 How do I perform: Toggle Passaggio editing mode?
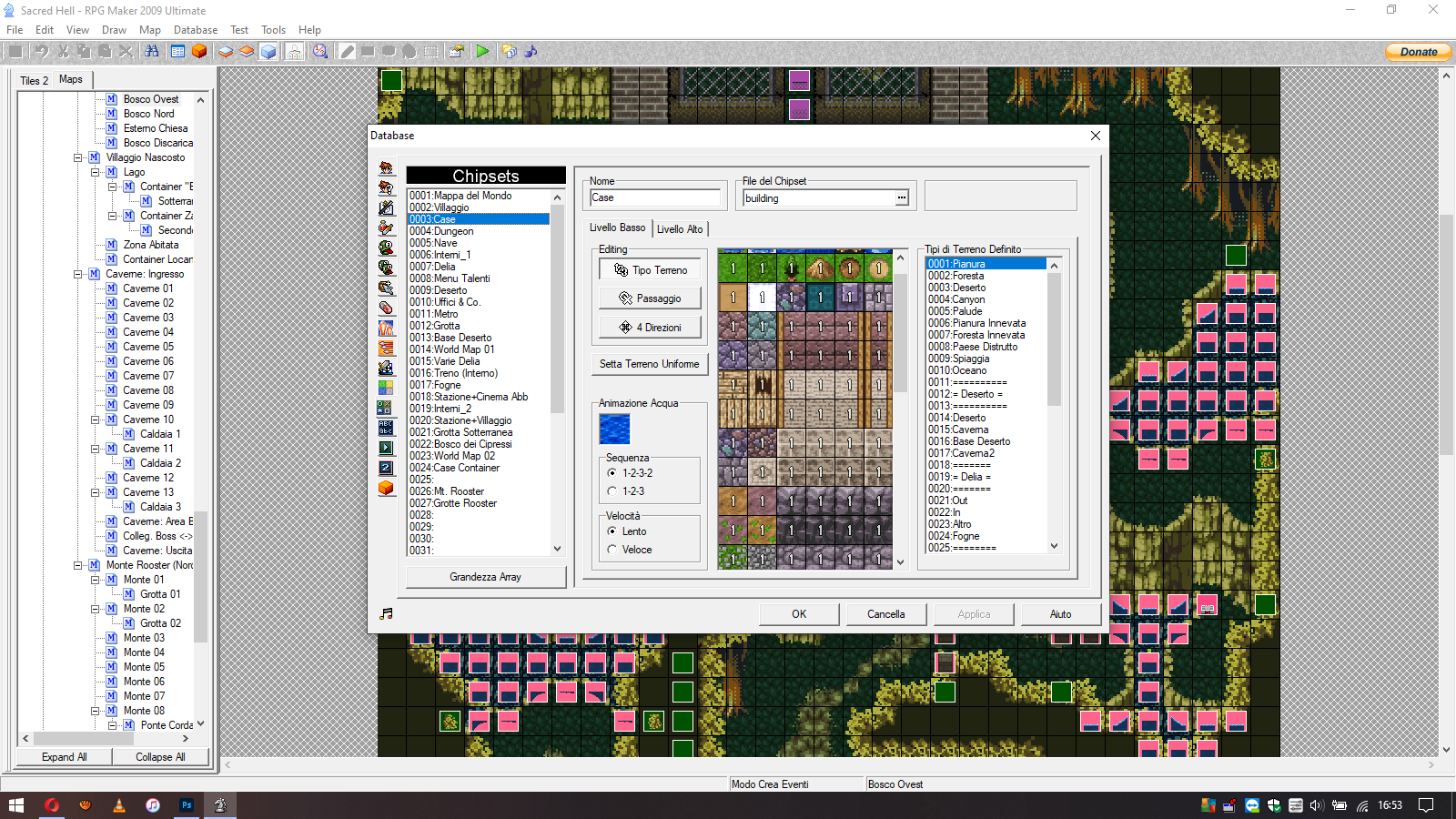coord(651,298)
